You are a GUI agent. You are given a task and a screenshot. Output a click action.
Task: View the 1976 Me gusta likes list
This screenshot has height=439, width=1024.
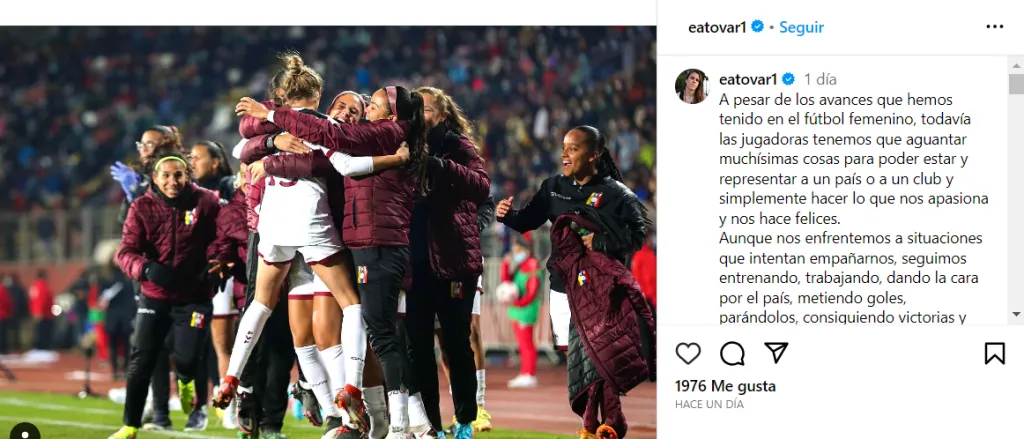coord(726,386)
